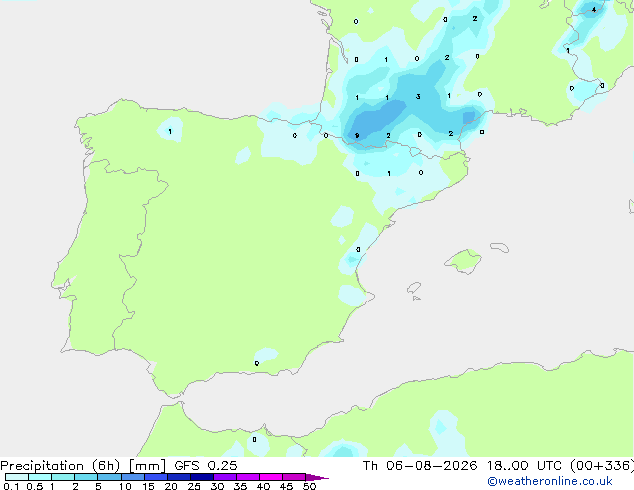Click the 20–25 mm dark blue swatch
Viewport: 634px width, 490px height.
(x=179, y=477)
